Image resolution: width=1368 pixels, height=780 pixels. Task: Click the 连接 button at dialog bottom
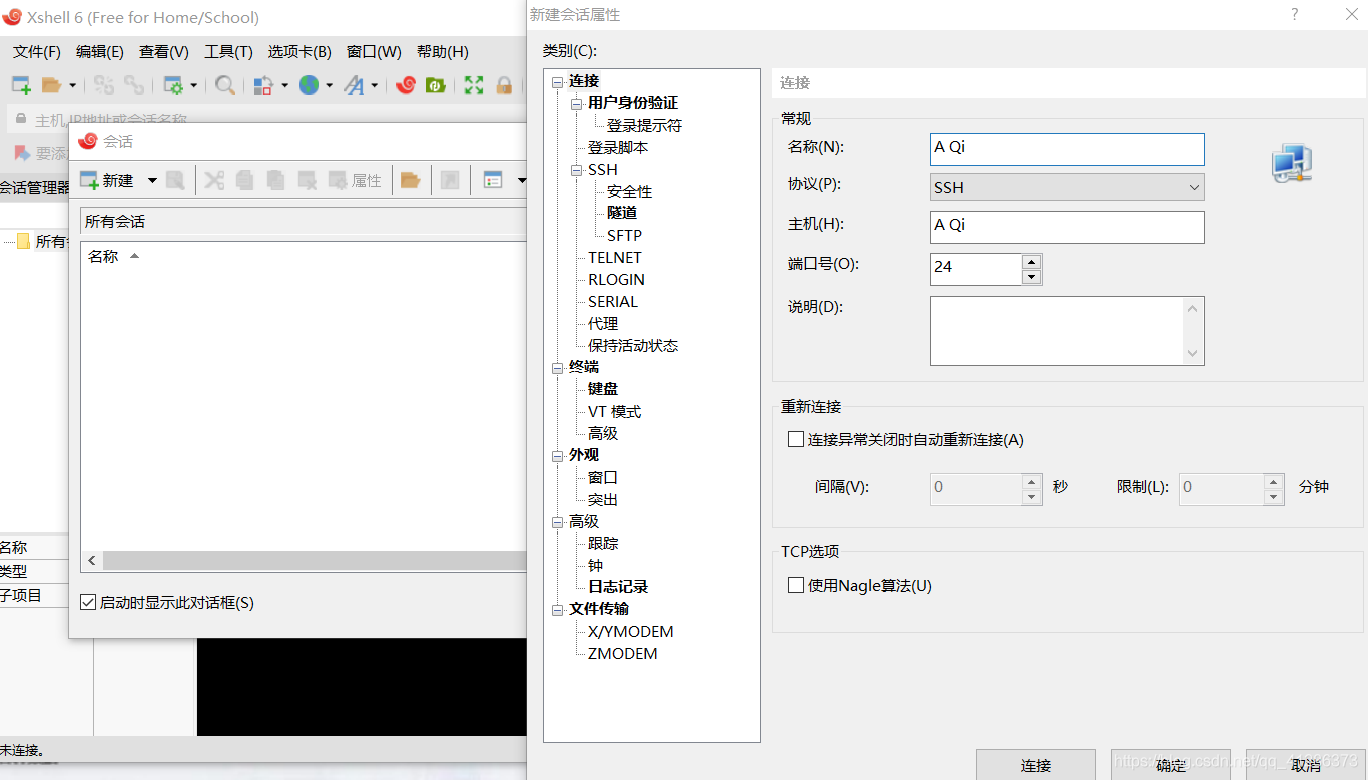1036,765
